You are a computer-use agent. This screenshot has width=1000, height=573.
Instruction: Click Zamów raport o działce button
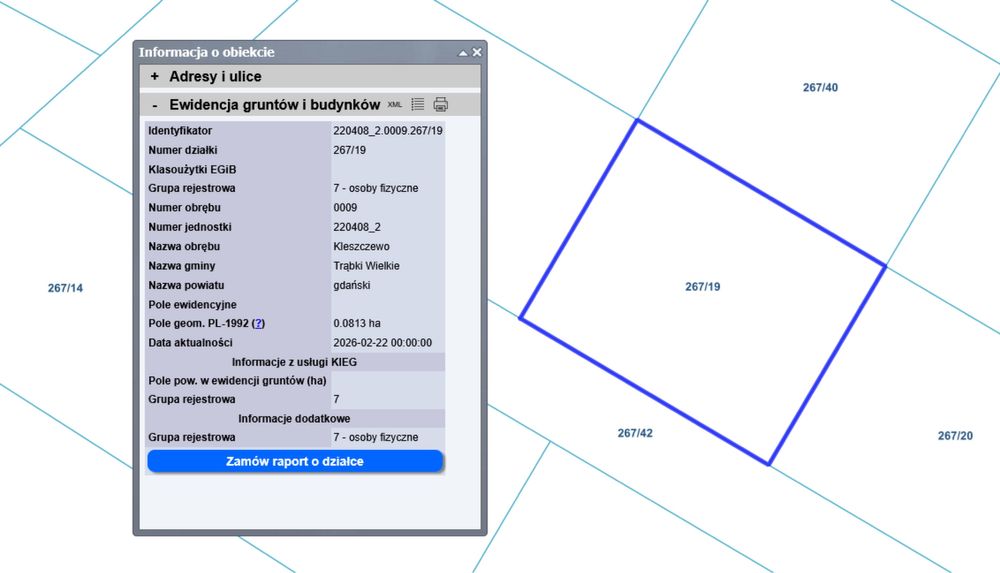pos(295,461)
